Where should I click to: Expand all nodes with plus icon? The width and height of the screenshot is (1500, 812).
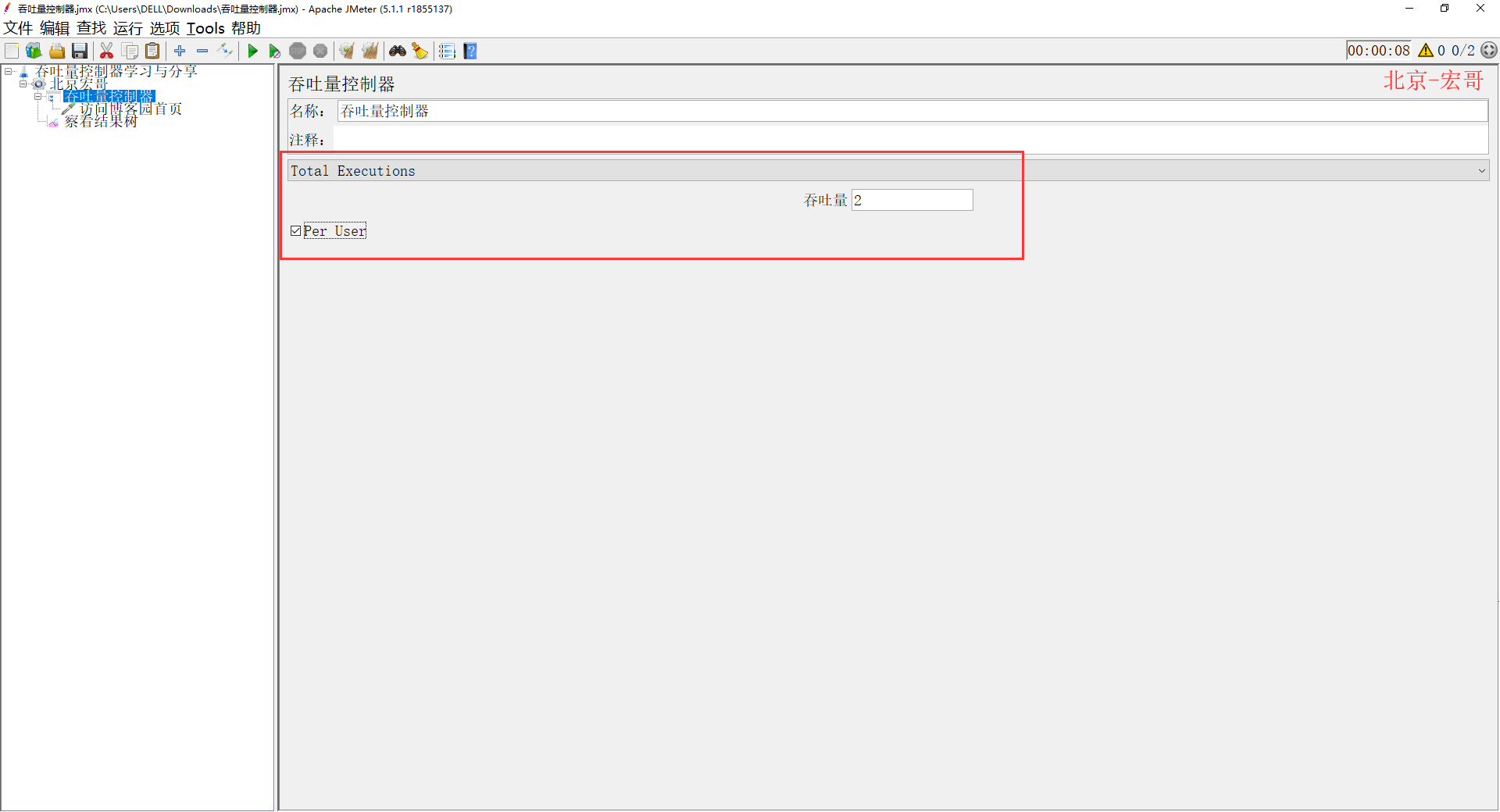coord(180,51)
